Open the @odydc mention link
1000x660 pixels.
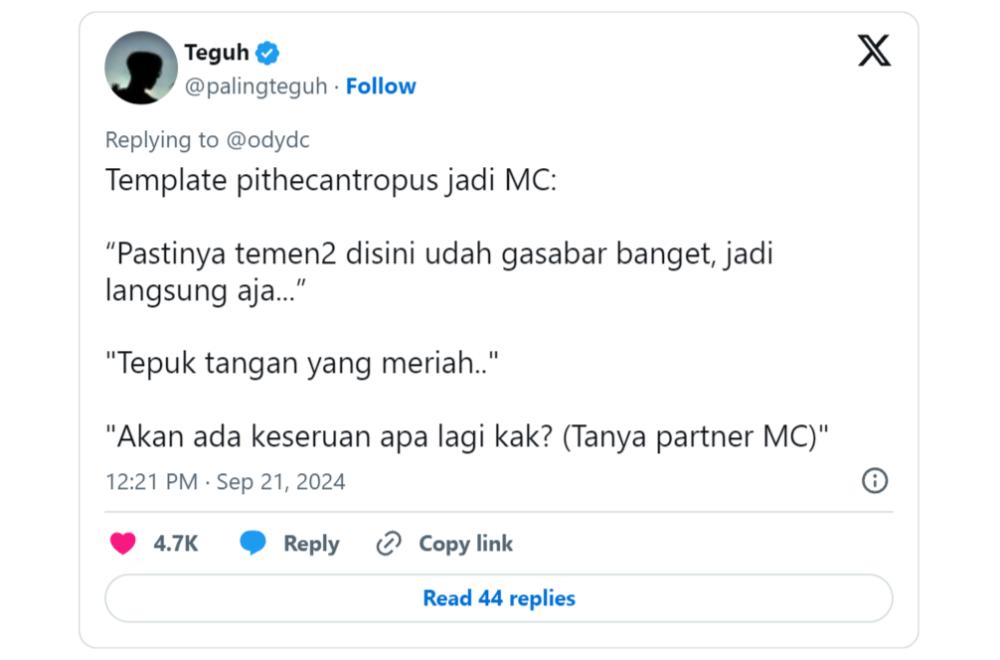[x=268, y=140]
